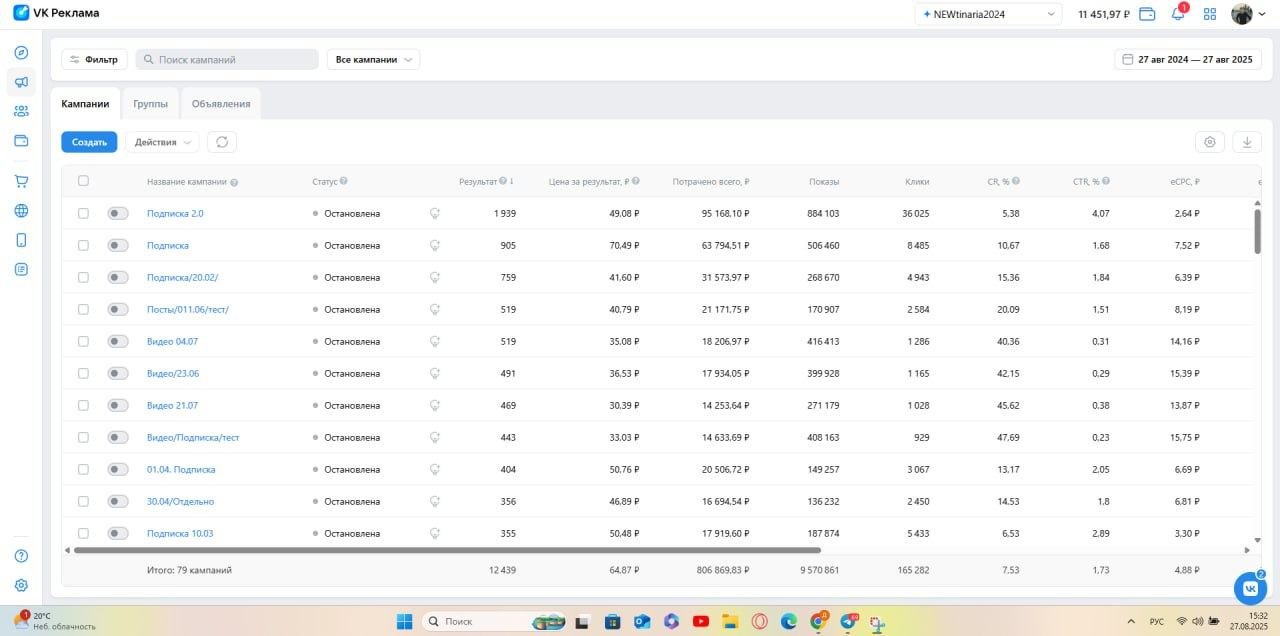Tick the checkbox for Подписка/20.02/ row
The width and height of the screenshot is (1280, 636).
[x=83, y=277]
